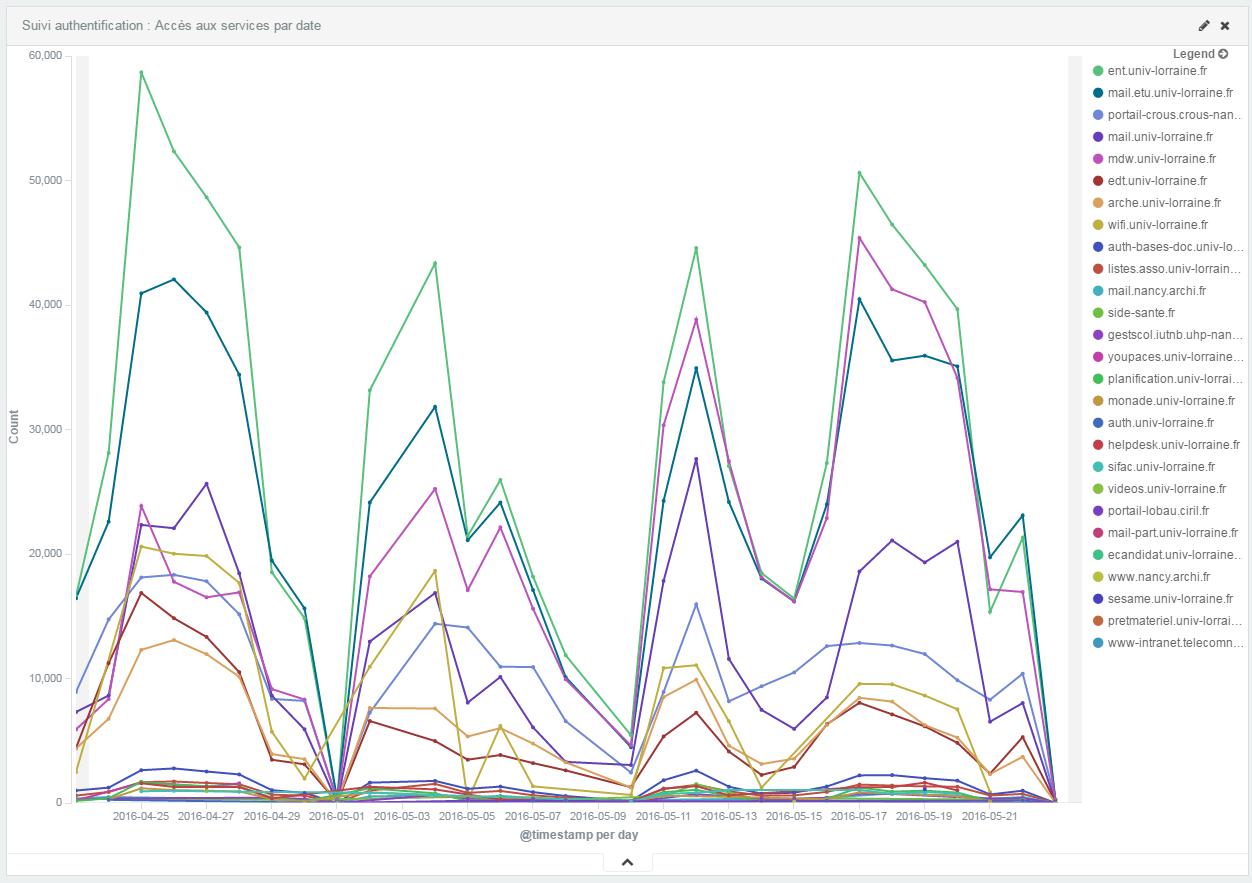The image size is (1252, 883).
Task: Open the wifi.univ-lorraine.fr legend entry options
Action: (1158, 225)
